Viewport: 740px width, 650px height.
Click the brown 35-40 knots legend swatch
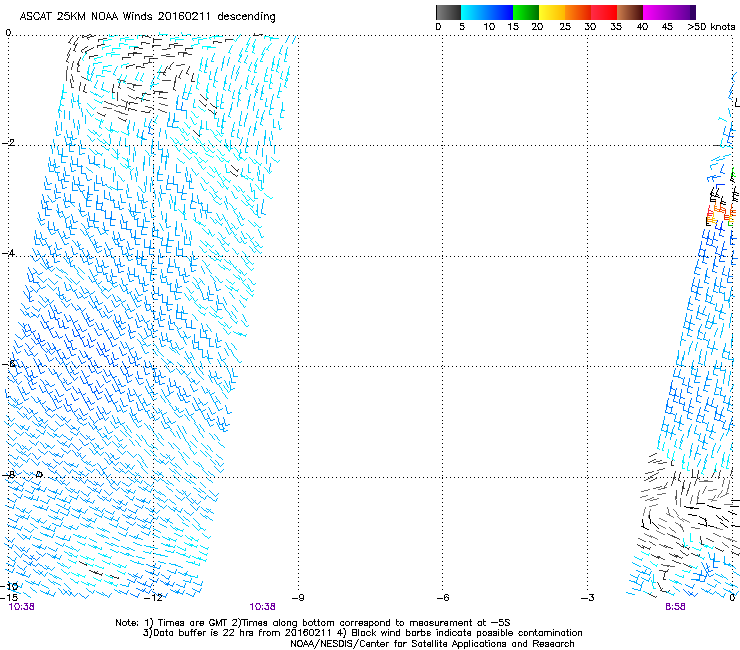(630, 12)
